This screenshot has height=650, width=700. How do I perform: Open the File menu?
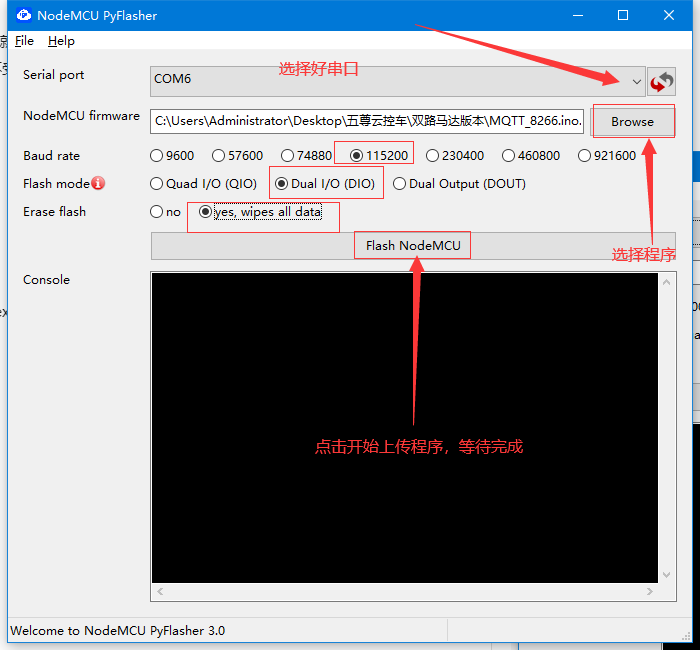pos(24,41)
